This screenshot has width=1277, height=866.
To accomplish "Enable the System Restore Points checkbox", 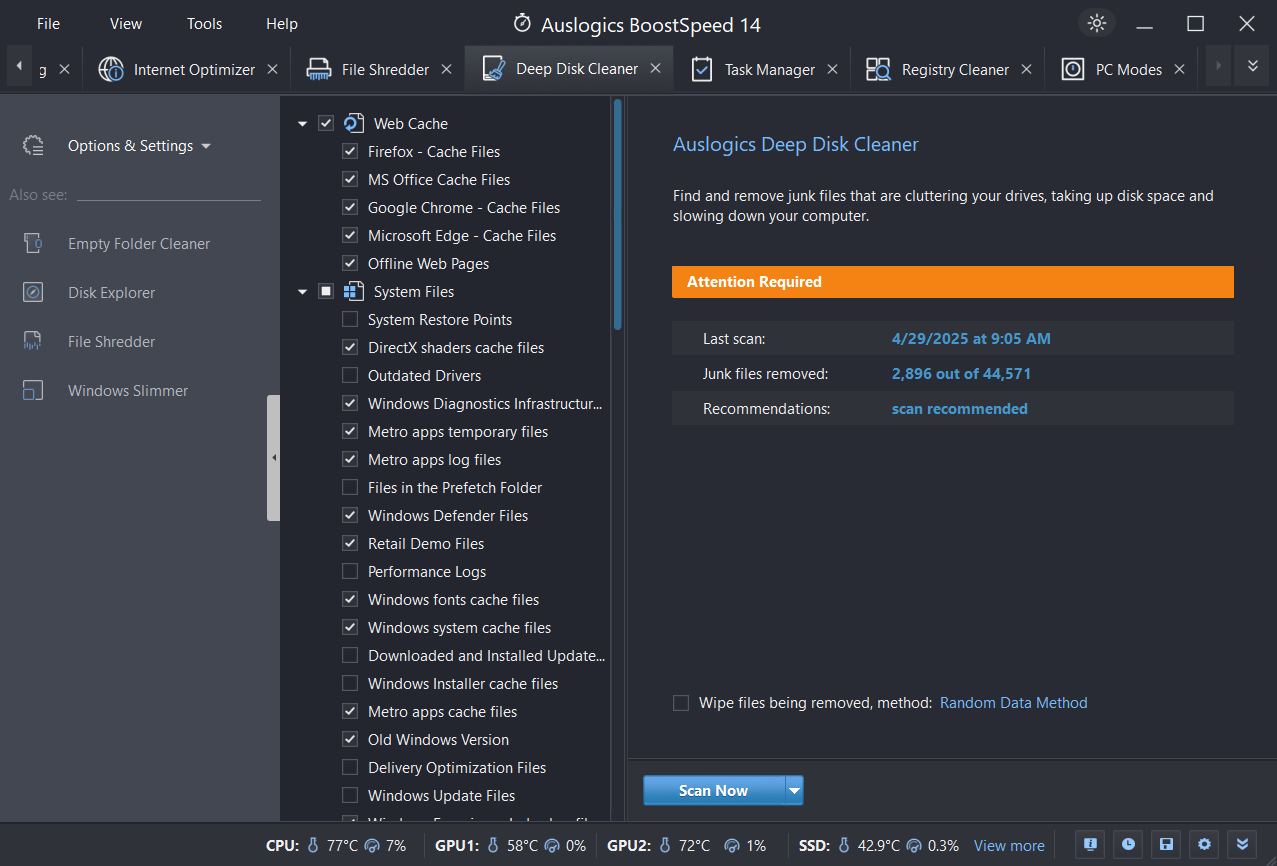I will pyautogui.click(x=350, y=319).
